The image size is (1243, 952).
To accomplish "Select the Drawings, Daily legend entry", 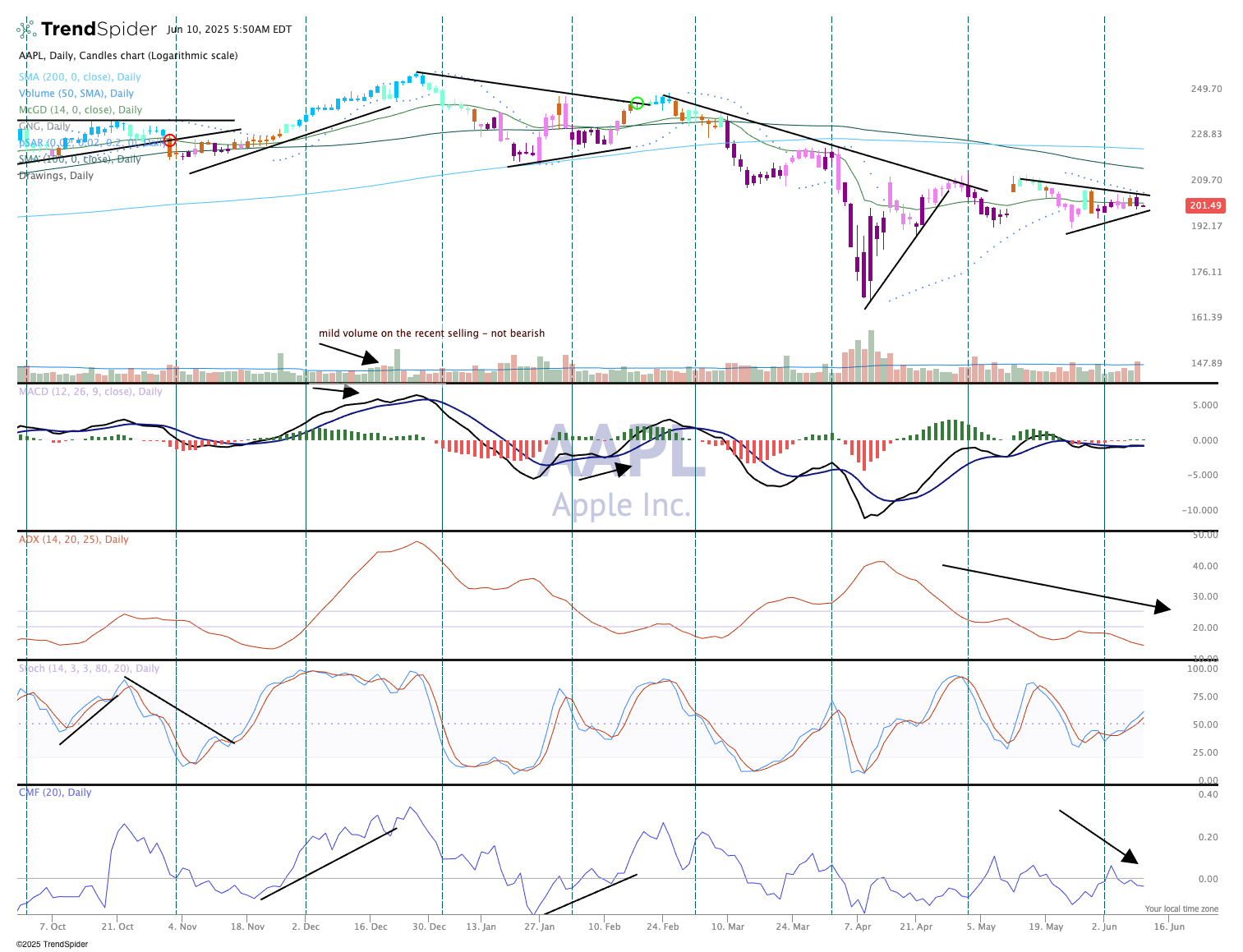I will pyautogui.click(x=56, y=176).
